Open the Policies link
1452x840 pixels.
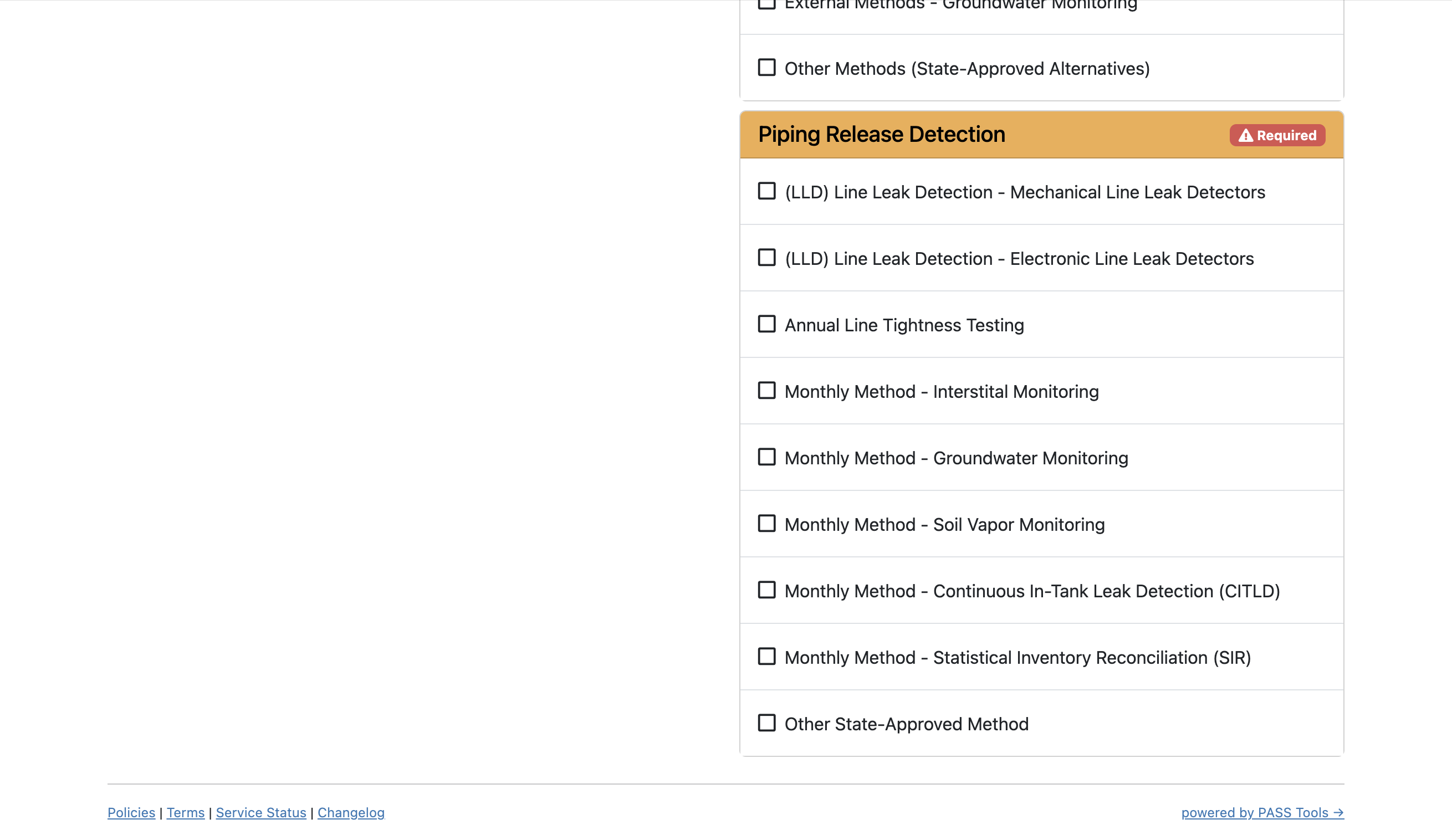point(131,813)
